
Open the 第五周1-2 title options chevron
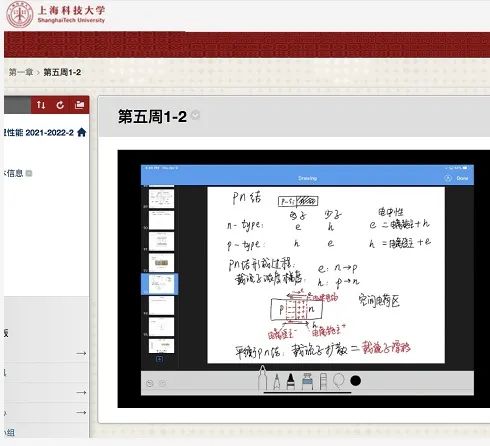[195, 115]
